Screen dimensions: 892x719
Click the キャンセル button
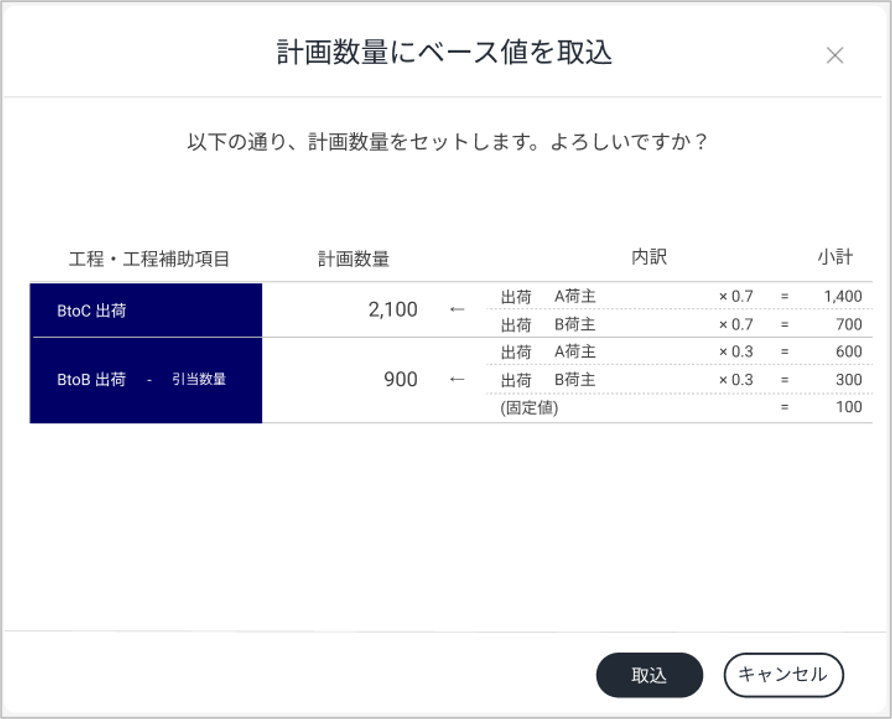coord(783,675)
